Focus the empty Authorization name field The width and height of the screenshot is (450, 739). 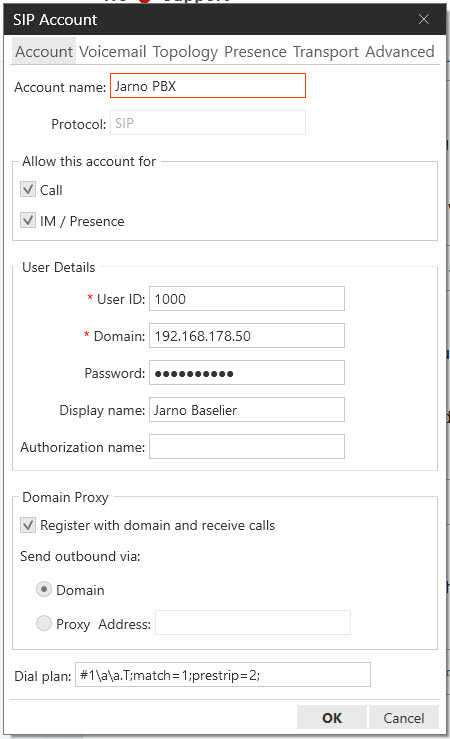(247, 446)
